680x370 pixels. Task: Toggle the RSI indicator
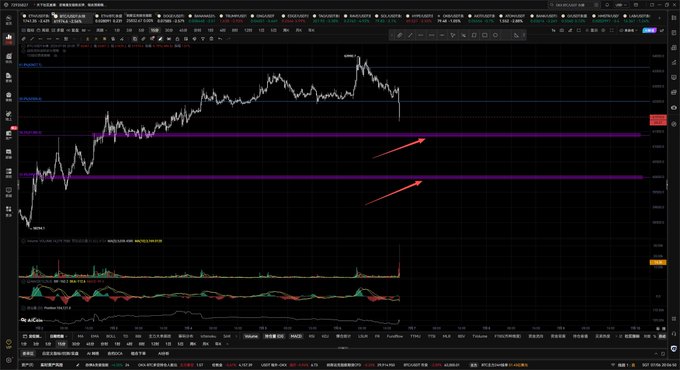tap(312, 336)
